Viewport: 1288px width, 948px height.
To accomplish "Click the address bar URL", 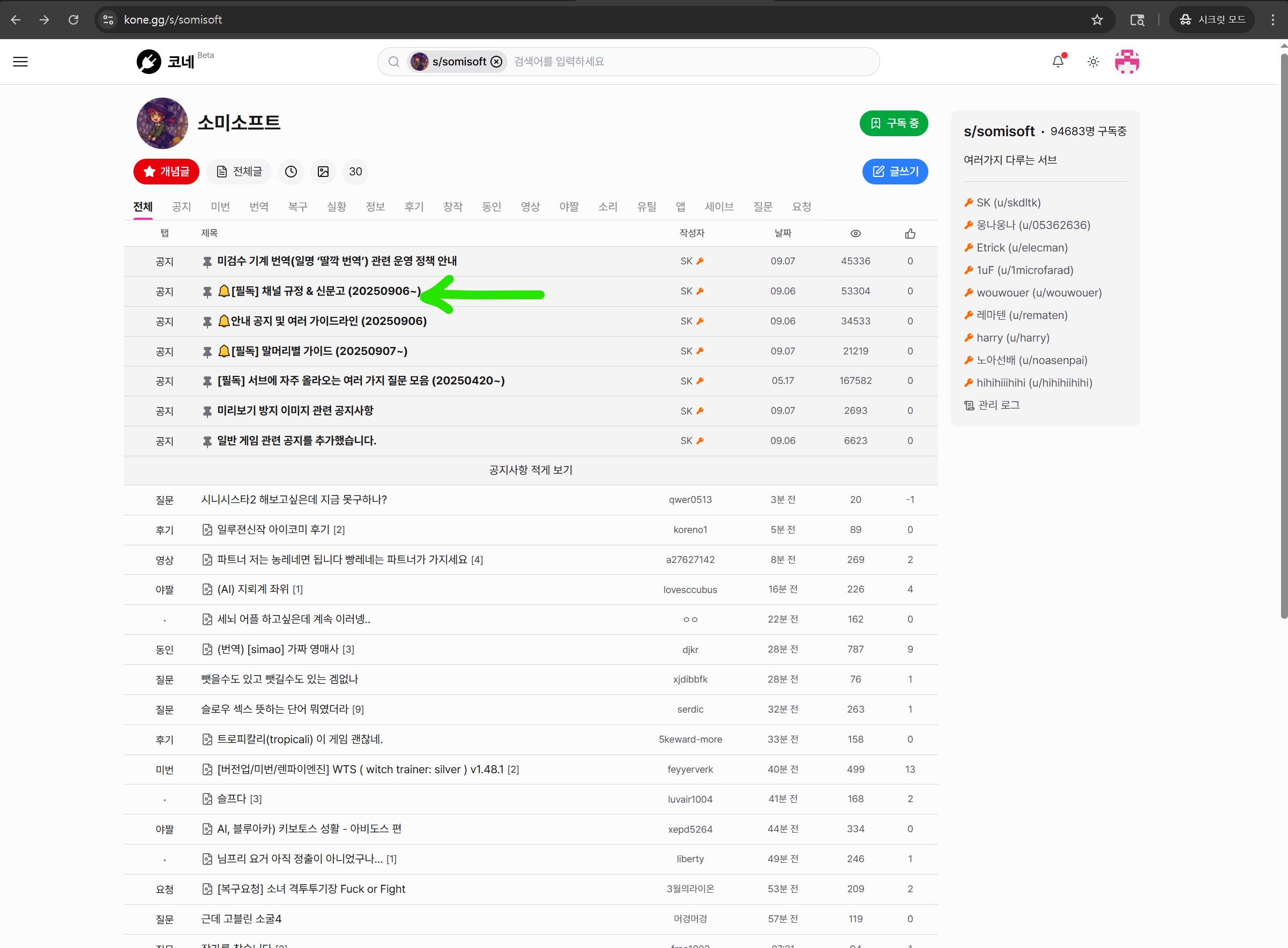I will (x=173, y=19).
